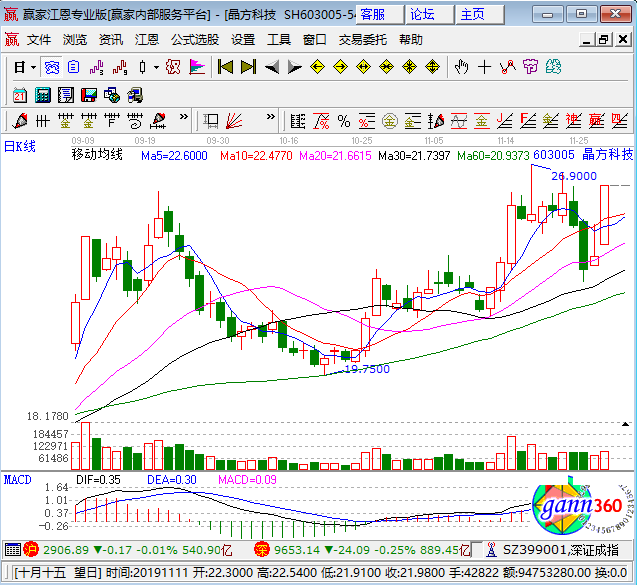Click the teal 线 icon

tap(554, 67)
